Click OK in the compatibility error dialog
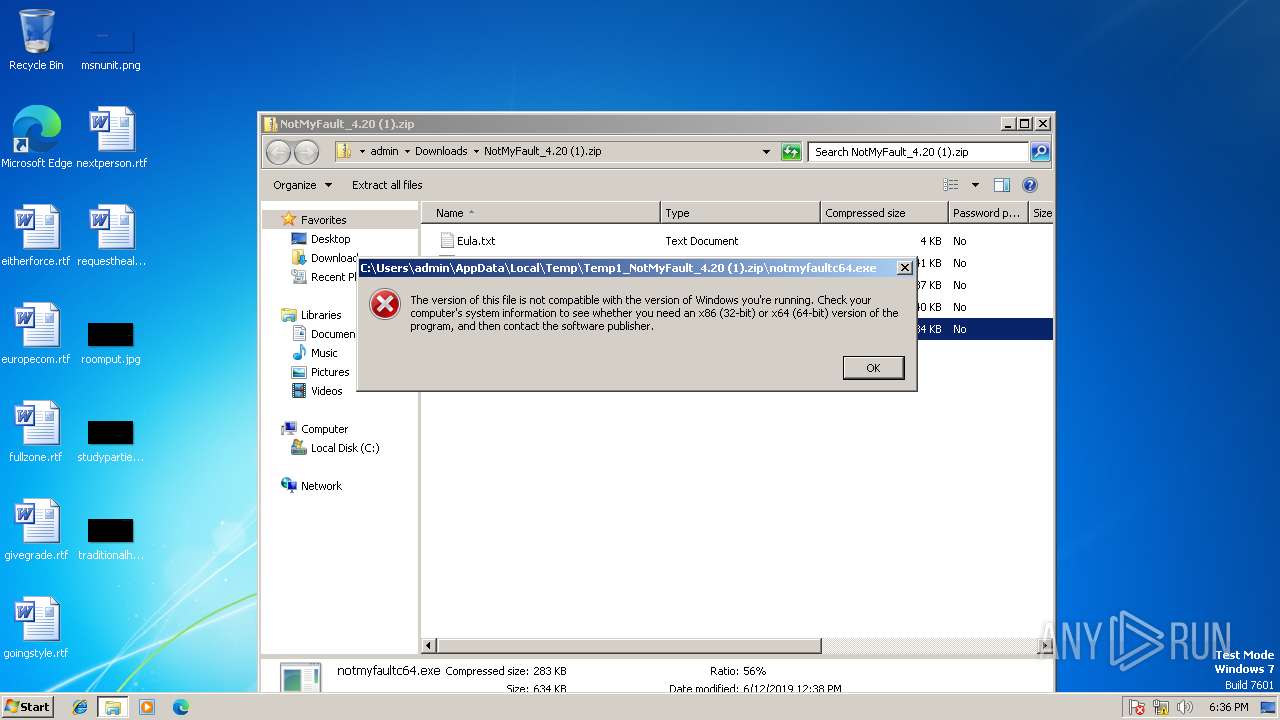 873,368
